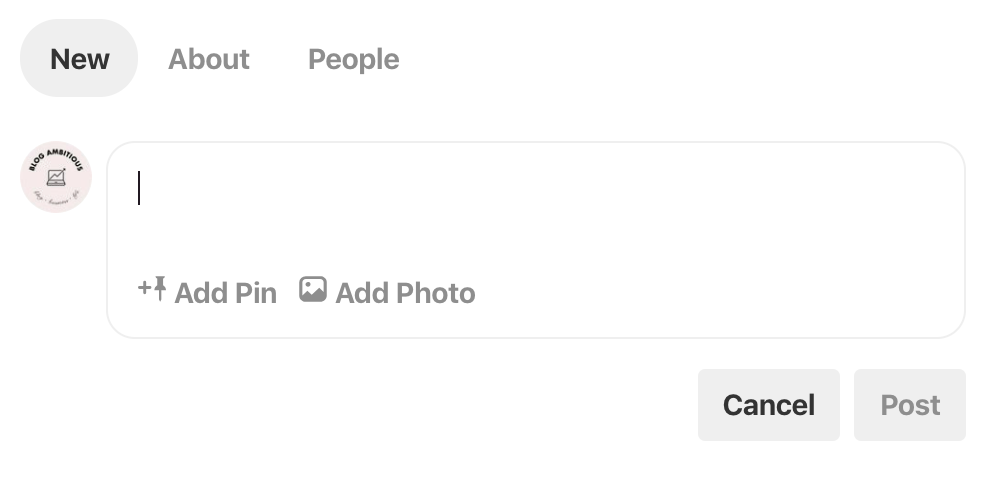Click the picture icon for Add Photo
The width and height of the screenshot is (992, 490).
click(313, 289)
